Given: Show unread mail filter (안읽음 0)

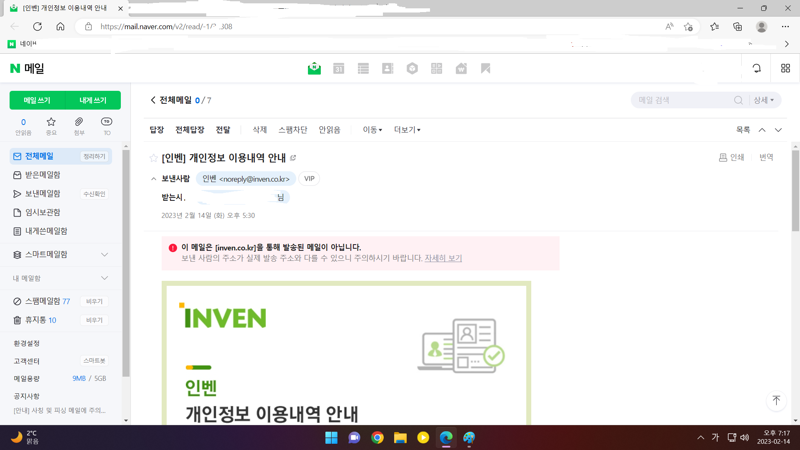Looking at the screenshot, I should 23,126.
